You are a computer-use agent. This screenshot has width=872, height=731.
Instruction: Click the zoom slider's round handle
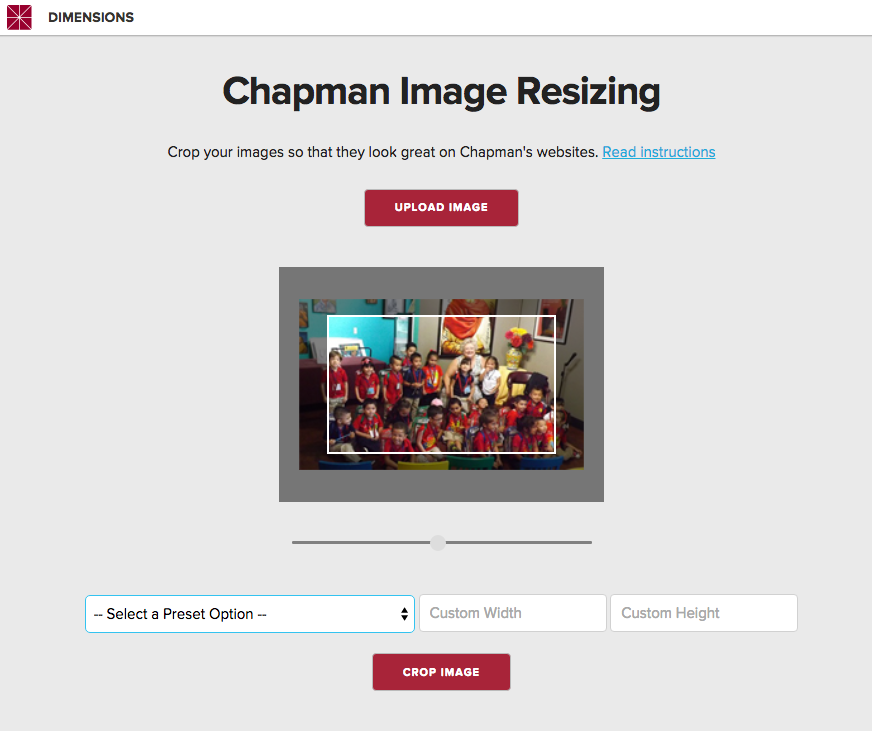tap(438, 542)
